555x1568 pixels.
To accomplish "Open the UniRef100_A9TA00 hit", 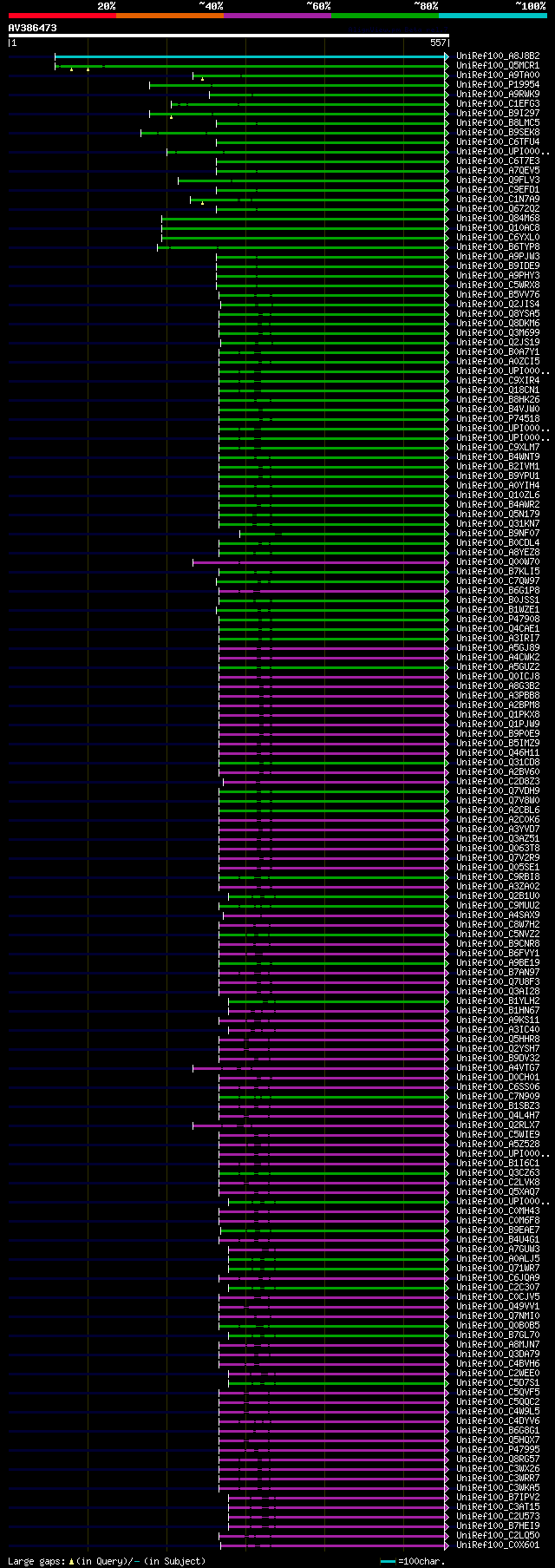I will [498, 75].
